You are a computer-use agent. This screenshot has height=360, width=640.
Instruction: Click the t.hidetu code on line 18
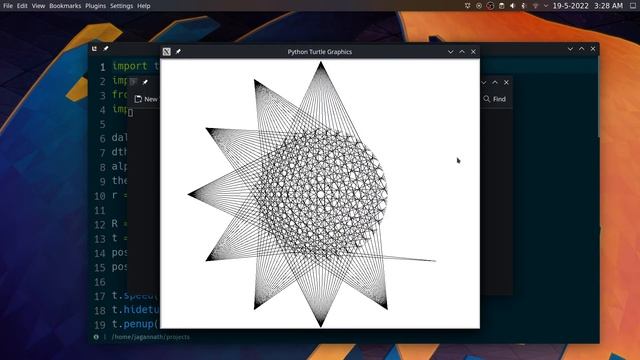[136, 310]
